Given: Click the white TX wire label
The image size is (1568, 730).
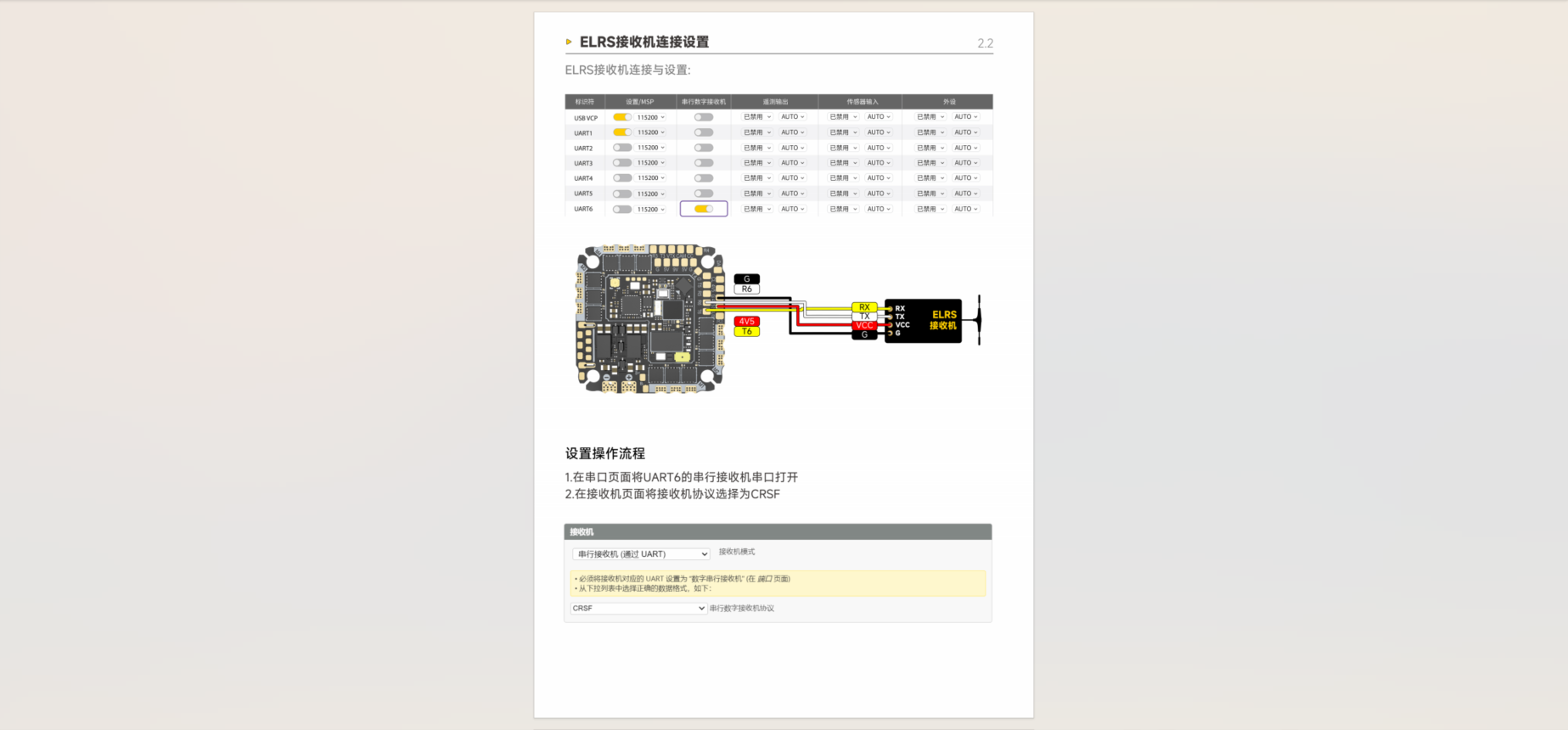Looking at the screenshot, I should [x=864, y=317].
